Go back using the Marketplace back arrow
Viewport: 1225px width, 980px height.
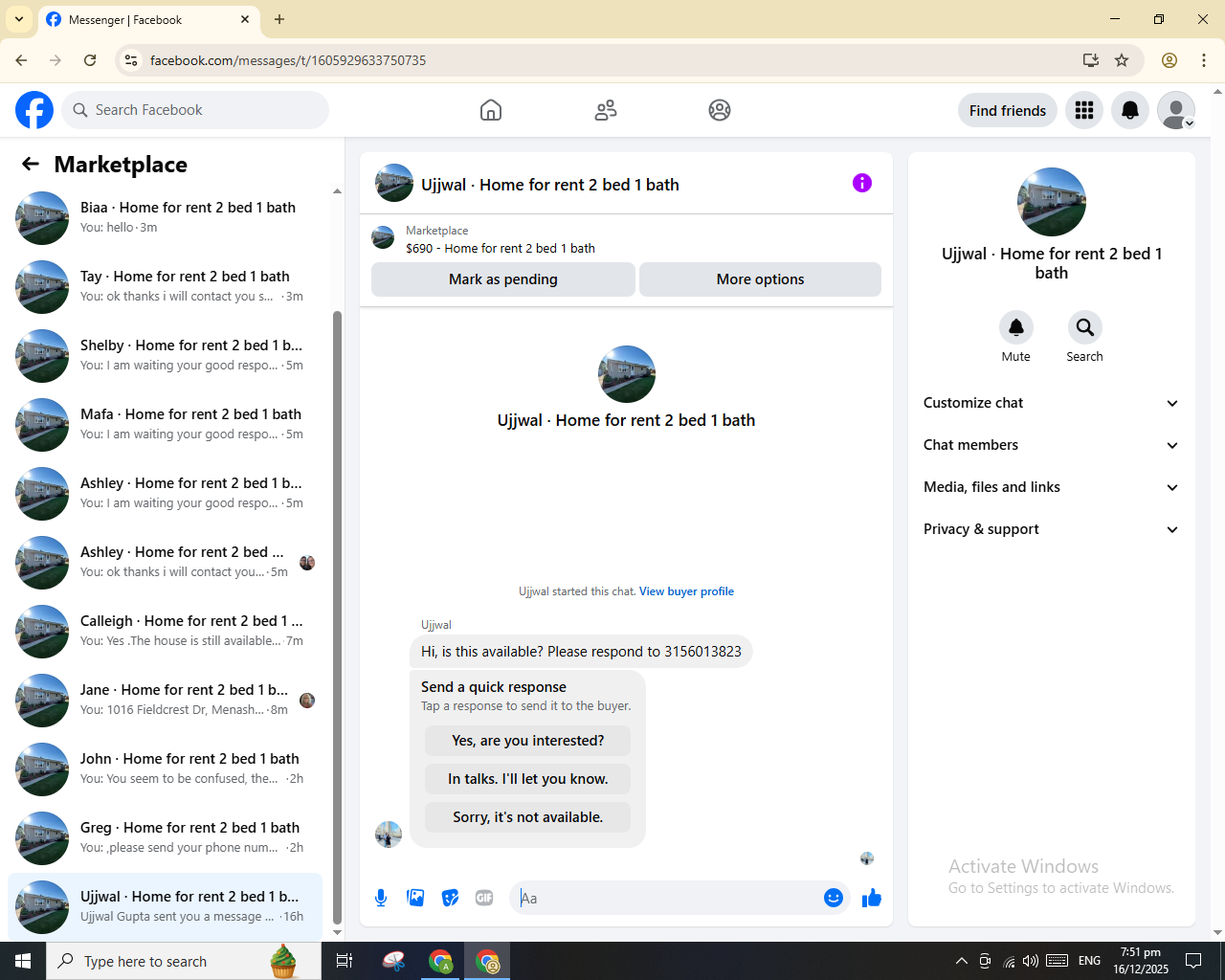31,165
